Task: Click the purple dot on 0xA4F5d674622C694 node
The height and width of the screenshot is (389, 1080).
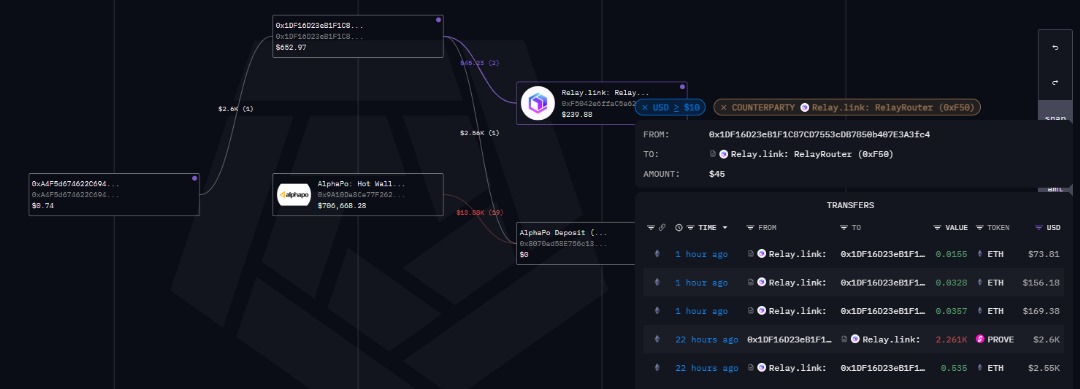Action: [195, 178]
